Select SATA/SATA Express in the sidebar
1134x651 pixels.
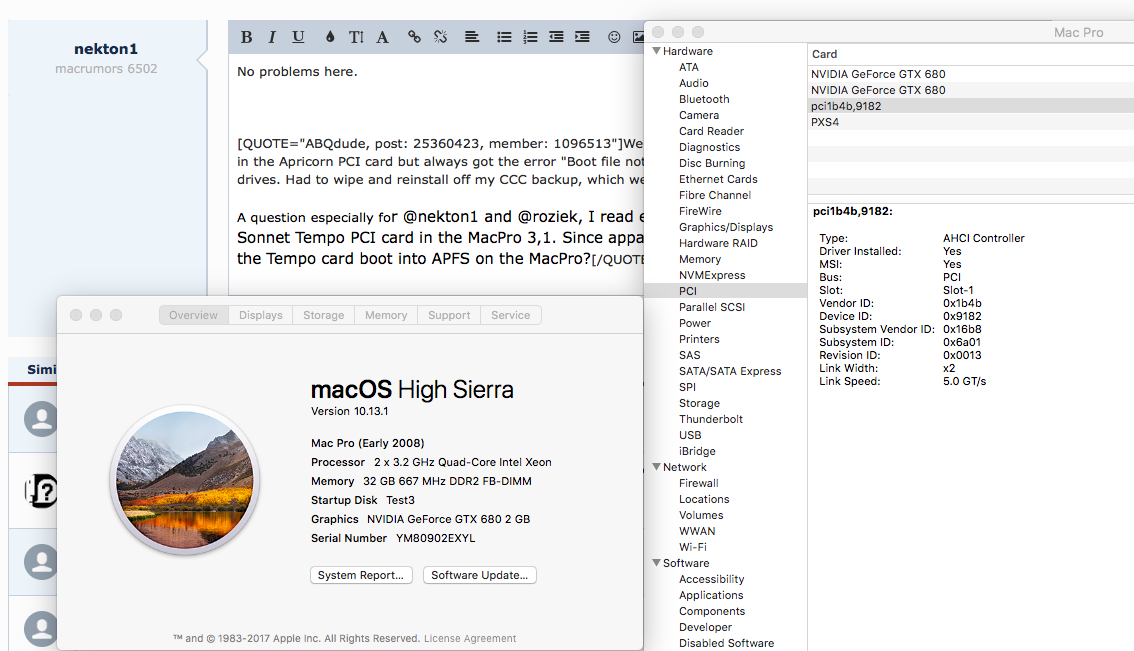[730, 371]
